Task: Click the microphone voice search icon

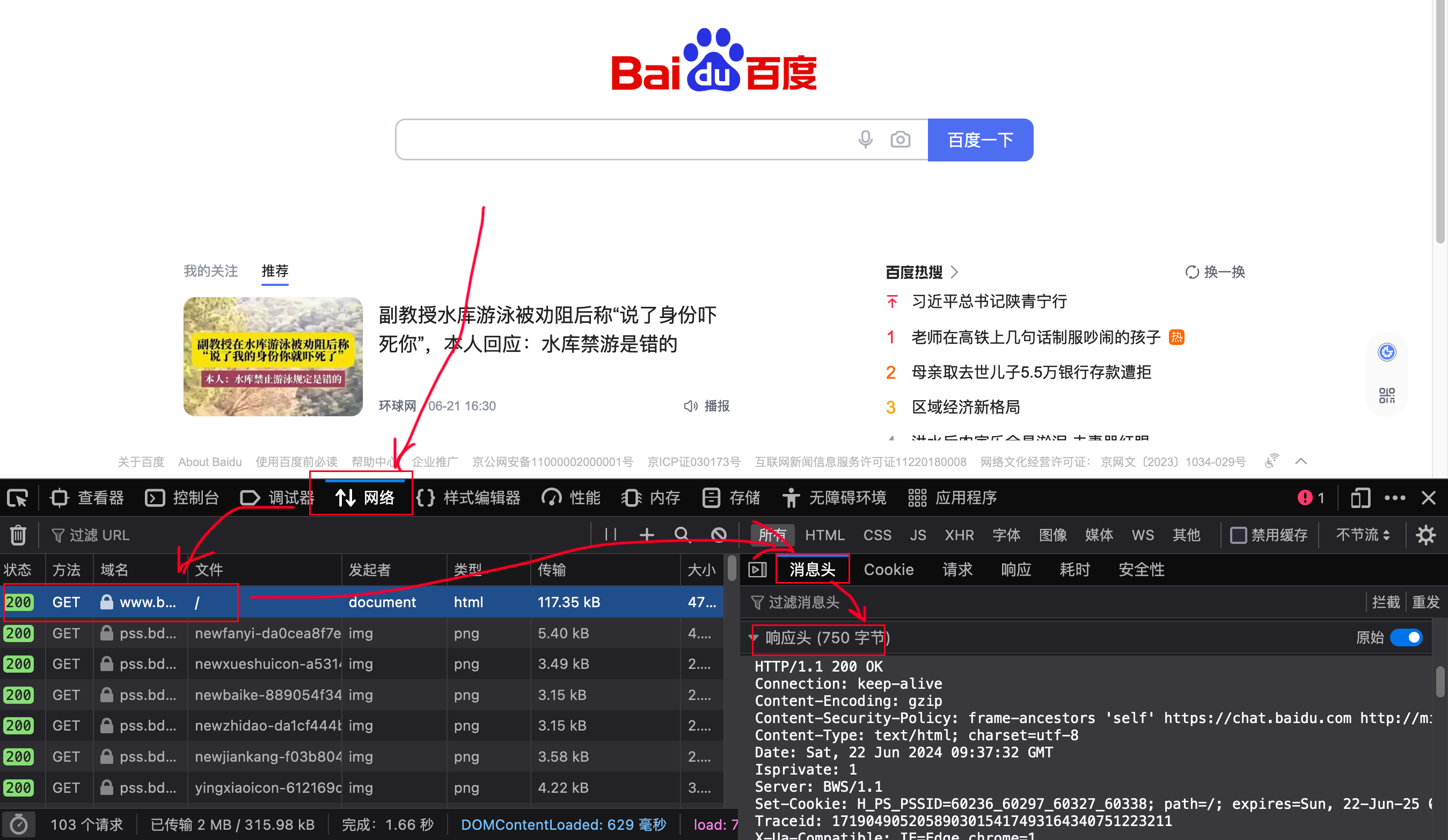Action: [x=865, y=139]
